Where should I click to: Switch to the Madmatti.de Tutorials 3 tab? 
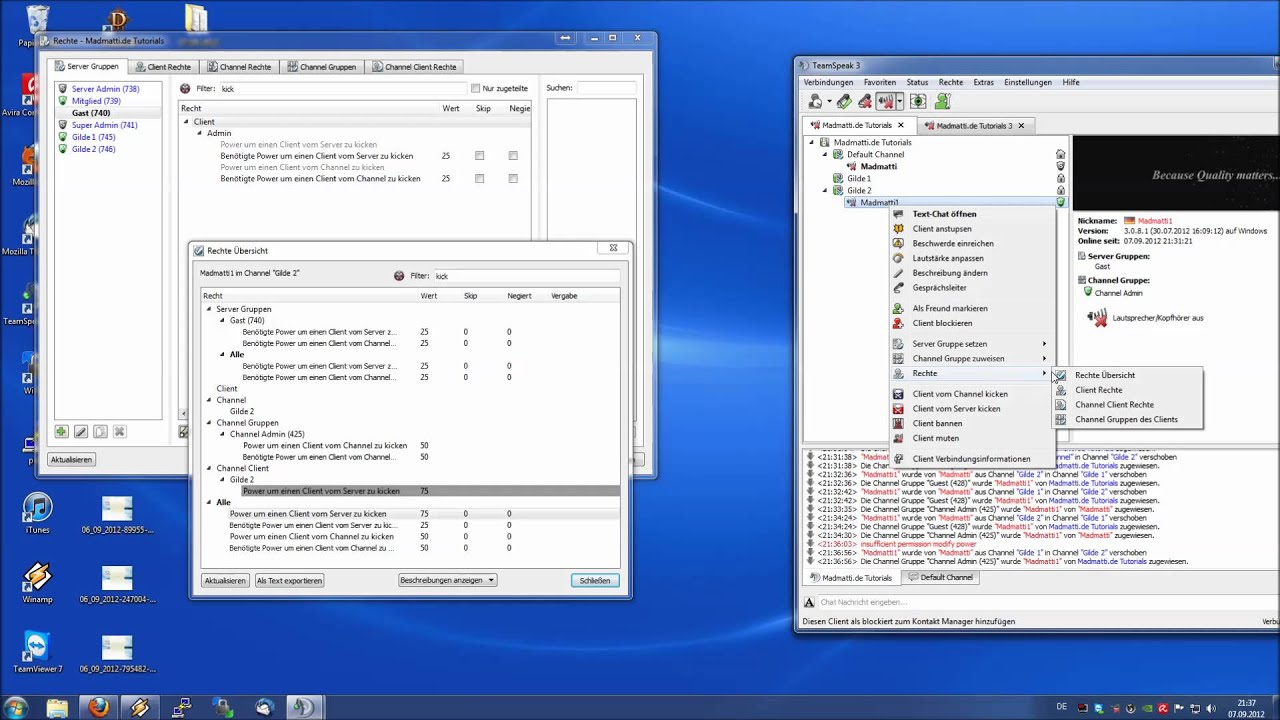click(974, 126)
